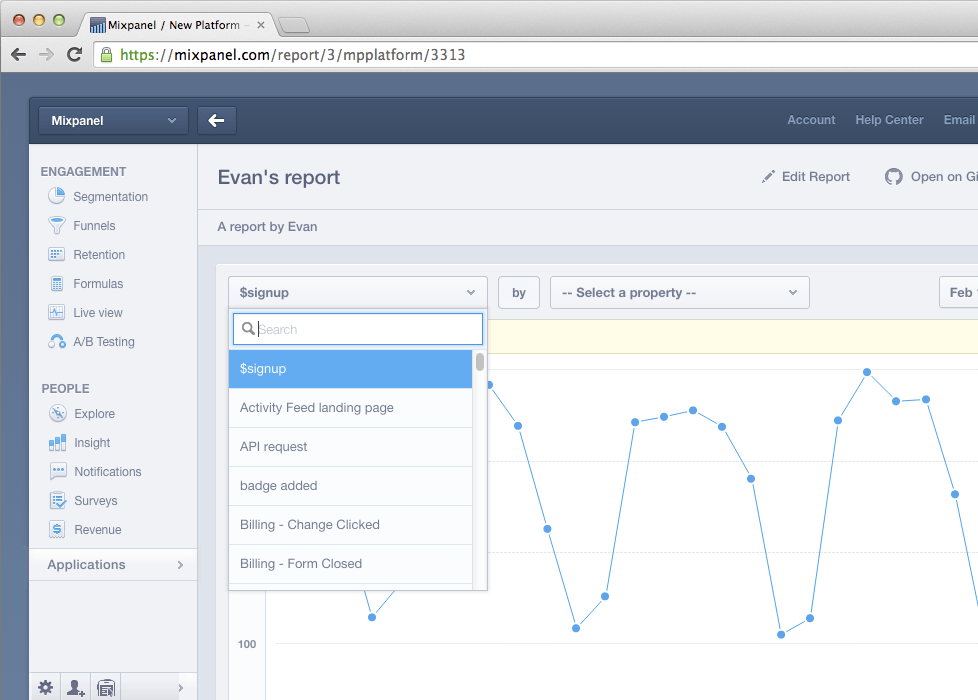The height and width of the screenshot is (700, 978).
Task: Click the Evan's report title
Action: pyautogui.click(x=279, y=177)
